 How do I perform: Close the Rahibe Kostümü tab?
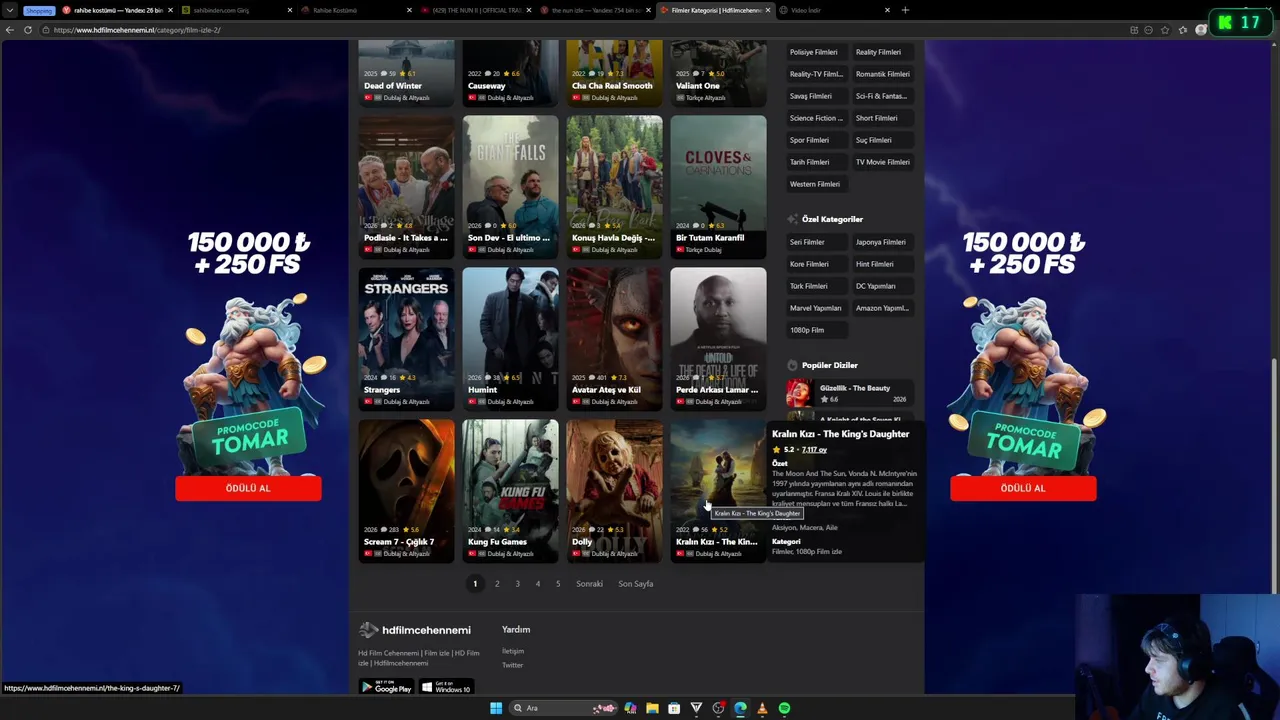pos(409,10)
